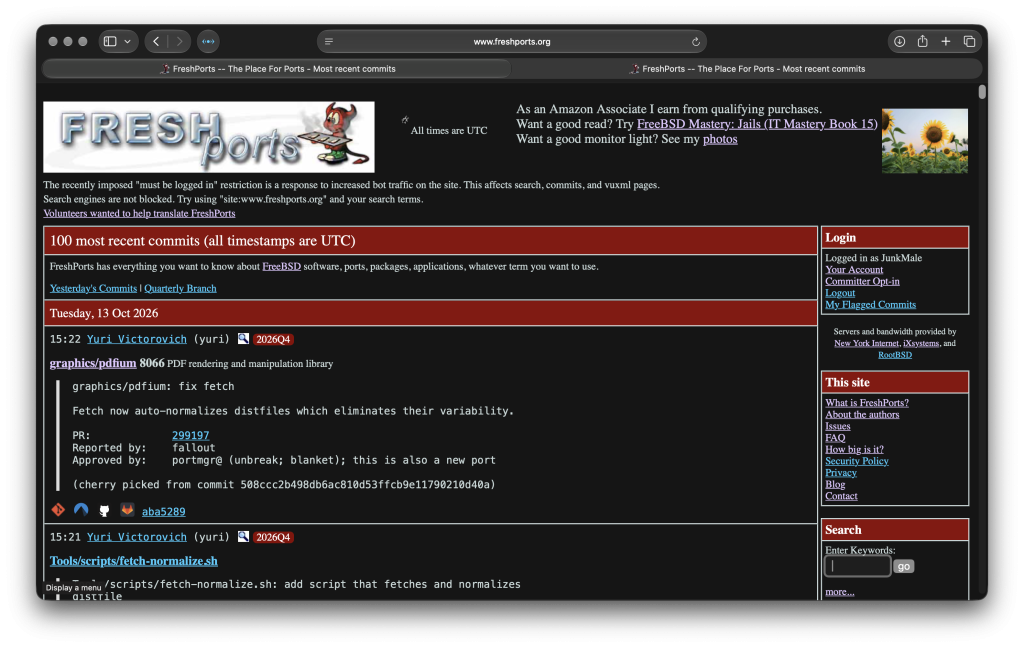Image resolution: width=1024 pixels, height=648 pixels.
Task: Log out with the Logout link
Action: (x=840, y=293)
